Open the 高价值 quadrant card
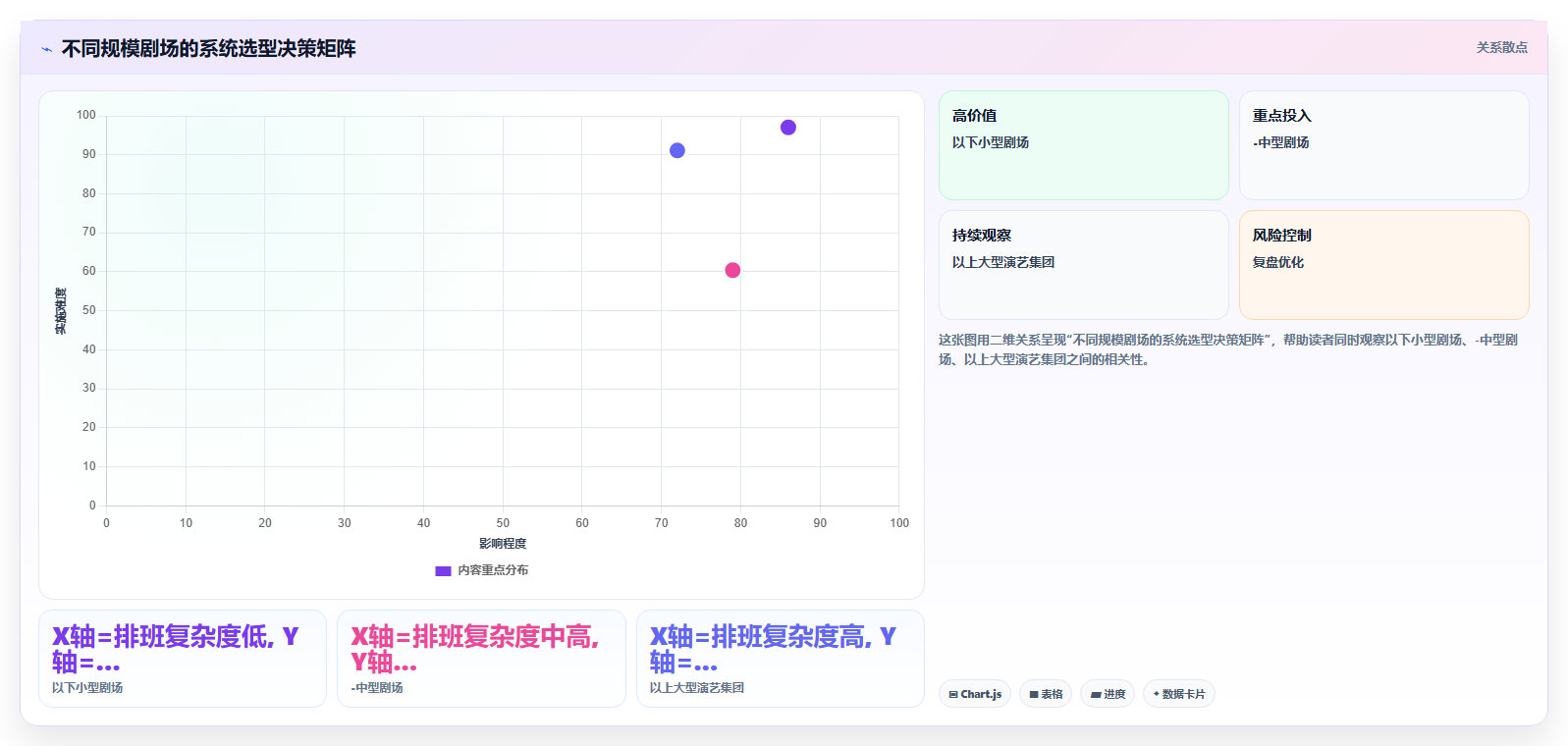The height and width of the screenshot is (746, 1568). (x=1084, y=145)
